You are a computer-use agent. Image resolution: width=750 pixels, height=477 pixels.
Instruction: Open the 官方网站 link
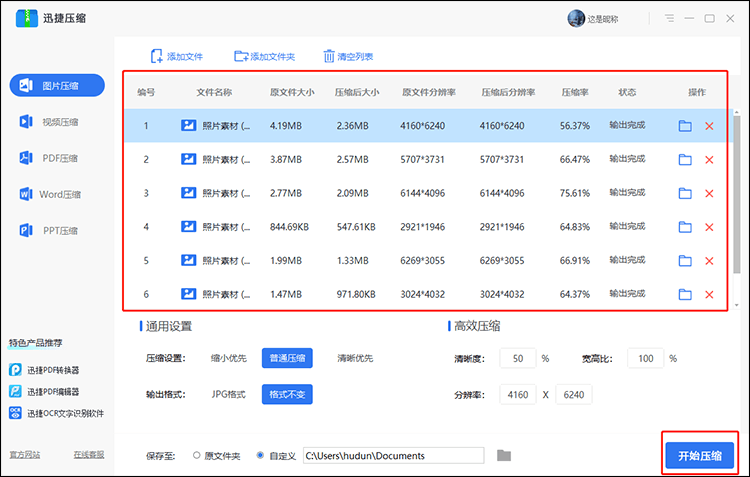(x=27, y=455)
